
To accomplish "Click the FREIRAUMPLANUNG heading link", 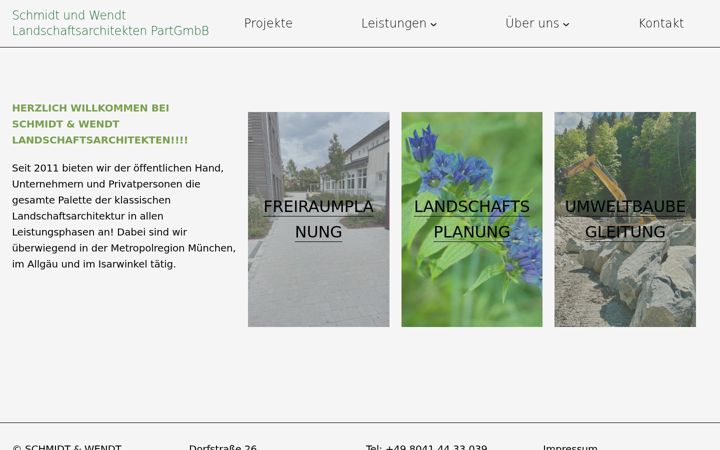I will point(319,219).
